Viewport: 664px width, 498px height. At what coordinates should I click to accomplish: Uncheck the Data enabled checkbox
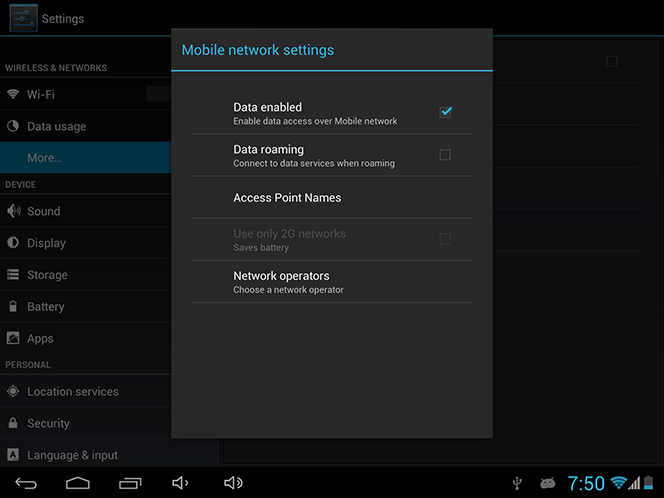coord(445,112)
